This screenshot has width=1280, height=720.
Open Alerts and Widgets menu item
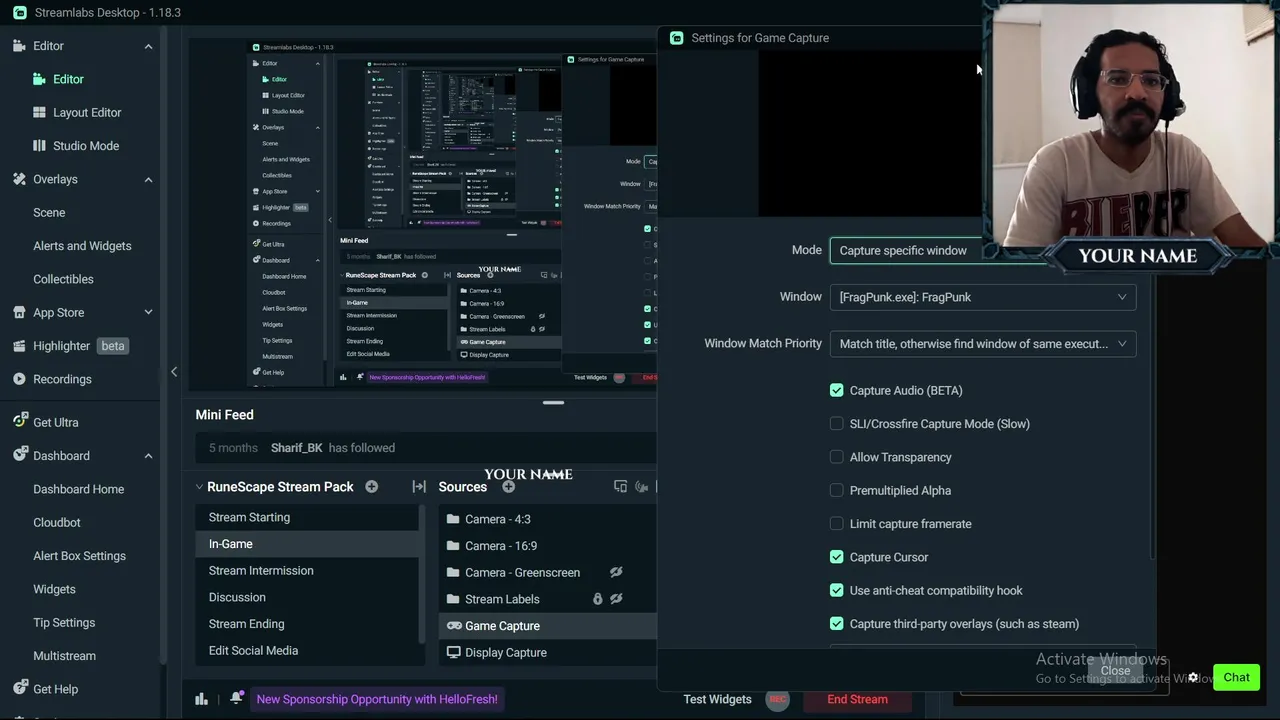click(82, 246)
